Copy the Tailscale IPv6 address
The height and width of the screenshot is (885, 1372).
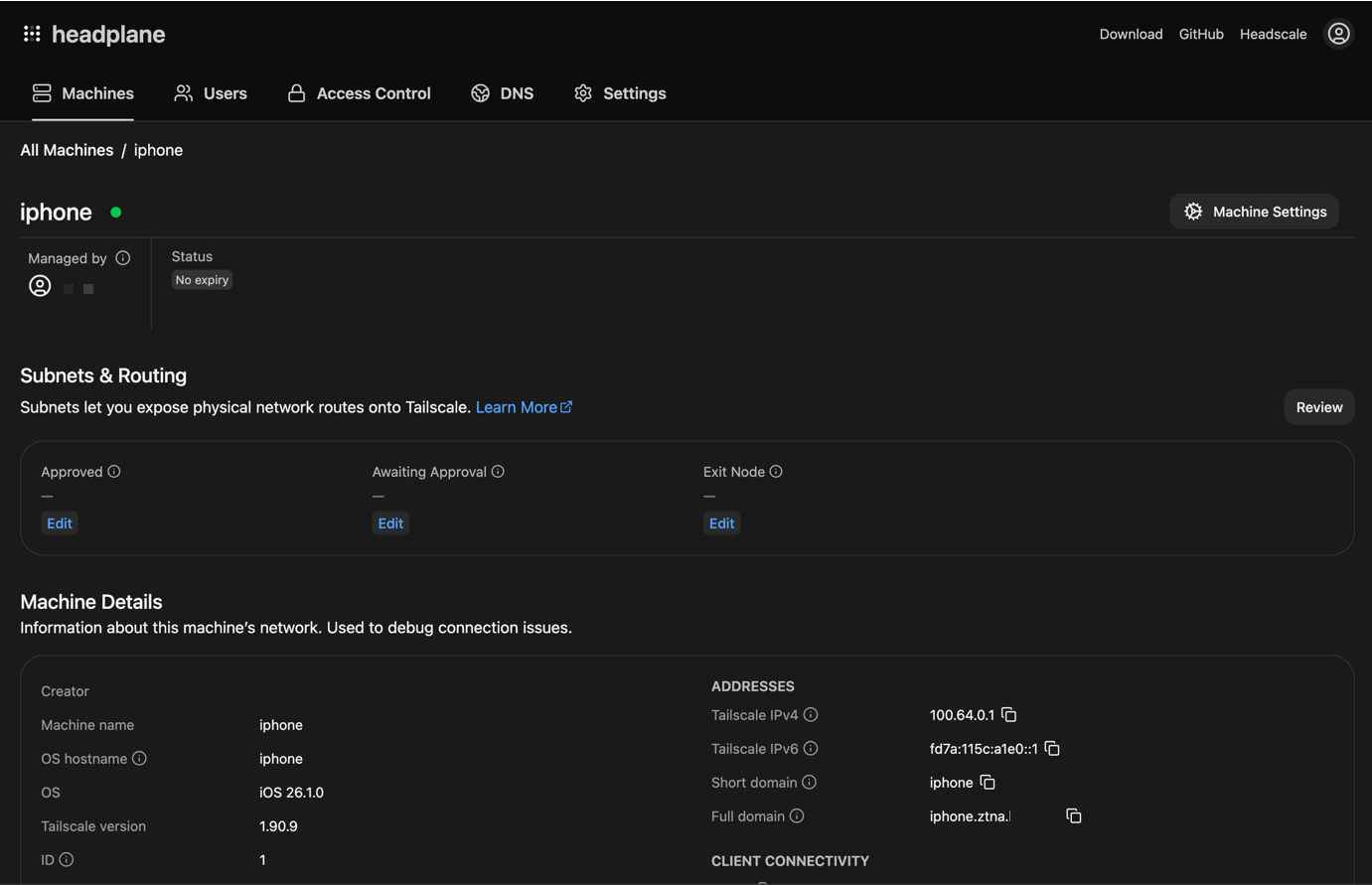[1052, 749]
